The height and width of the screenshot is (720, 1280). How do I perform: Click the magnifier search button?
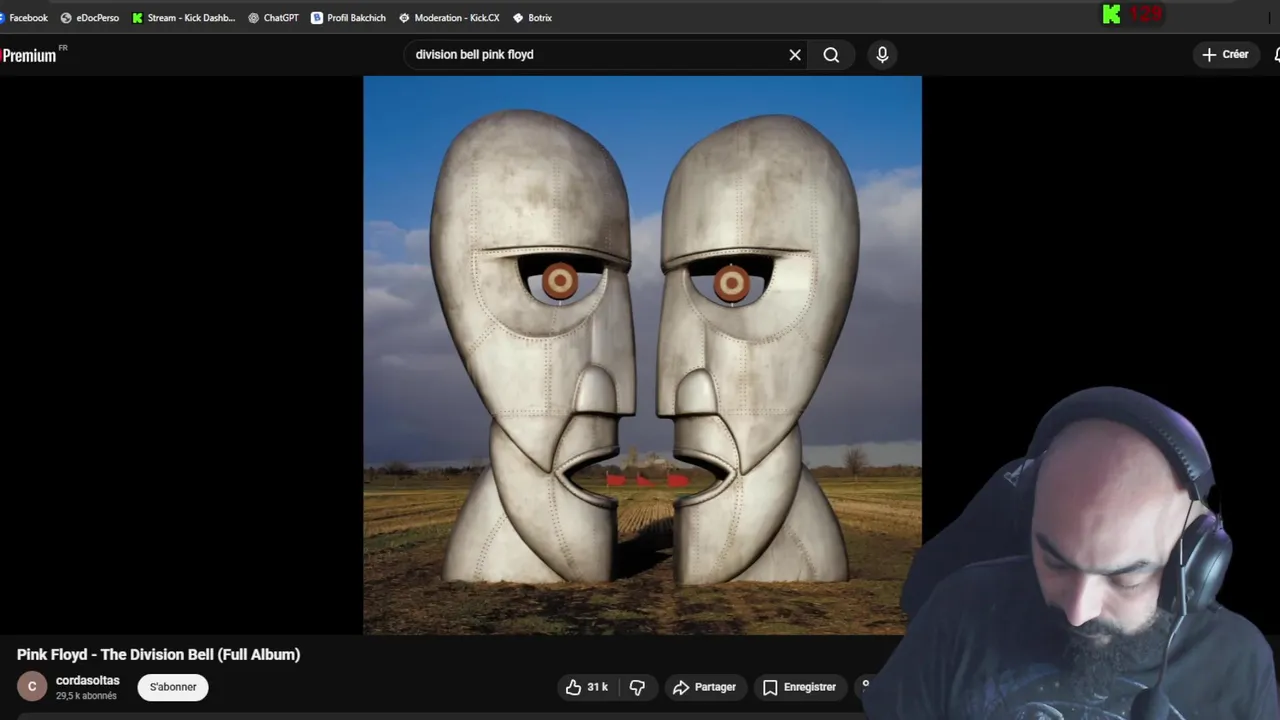[x=831, y=55]
